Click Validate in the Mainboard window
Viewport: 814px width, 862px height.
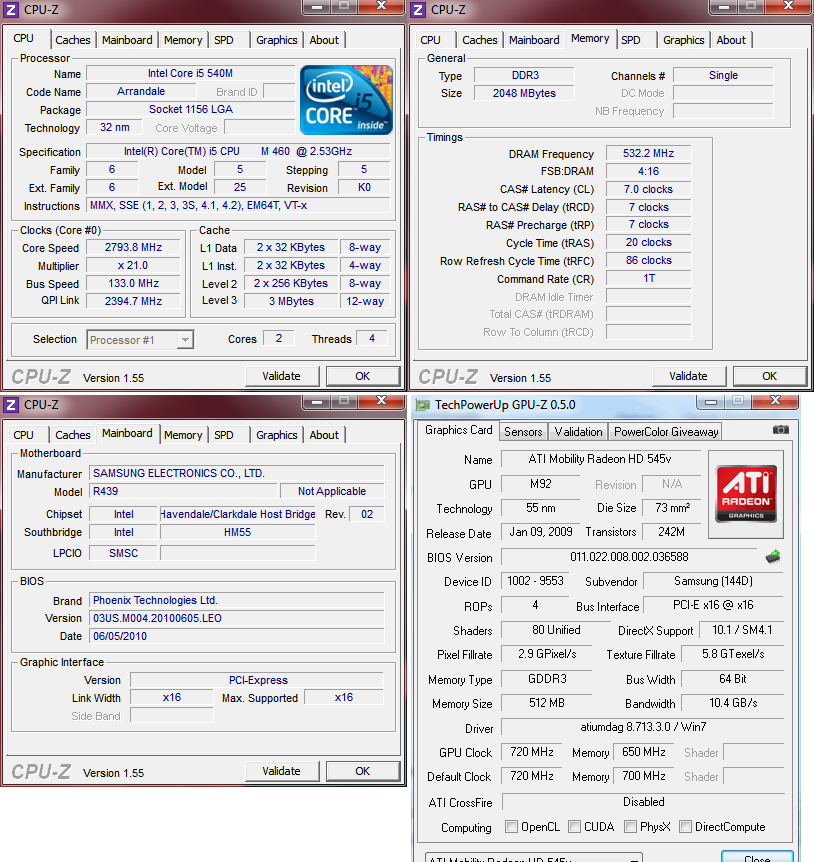click(281, 771)
